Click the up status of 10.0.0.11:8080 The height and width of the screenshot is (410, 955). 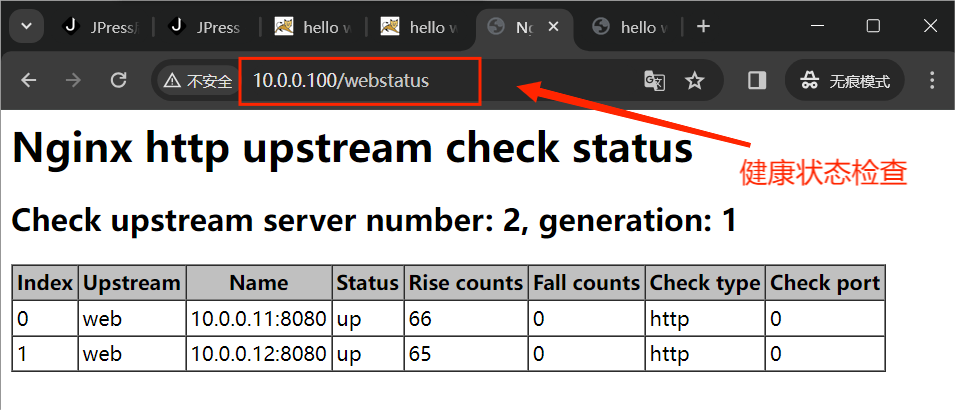[x=349, y=319]
